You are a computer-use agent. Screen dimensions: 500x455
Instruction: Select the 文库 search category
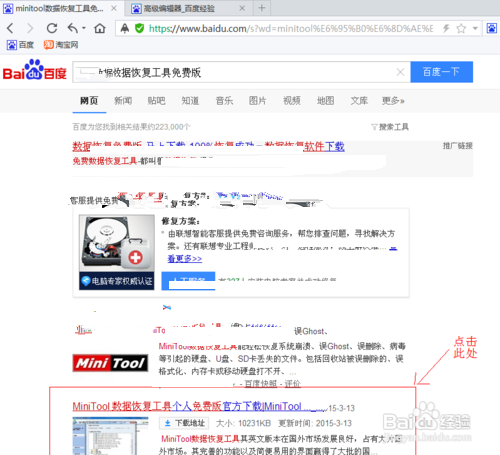tap(359, 101)
